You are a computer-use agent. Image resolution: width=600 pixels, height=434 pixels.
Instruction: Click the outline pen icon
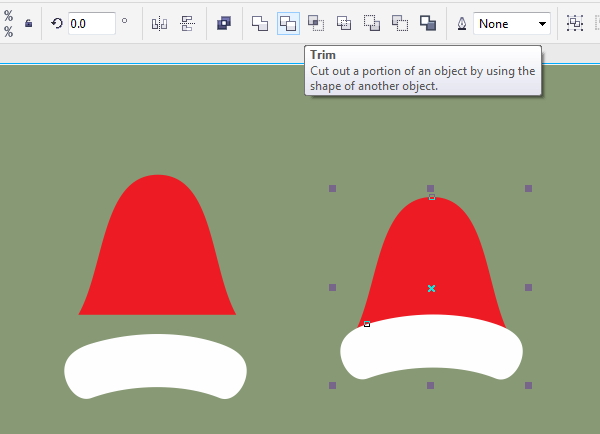tap(462, 24)
